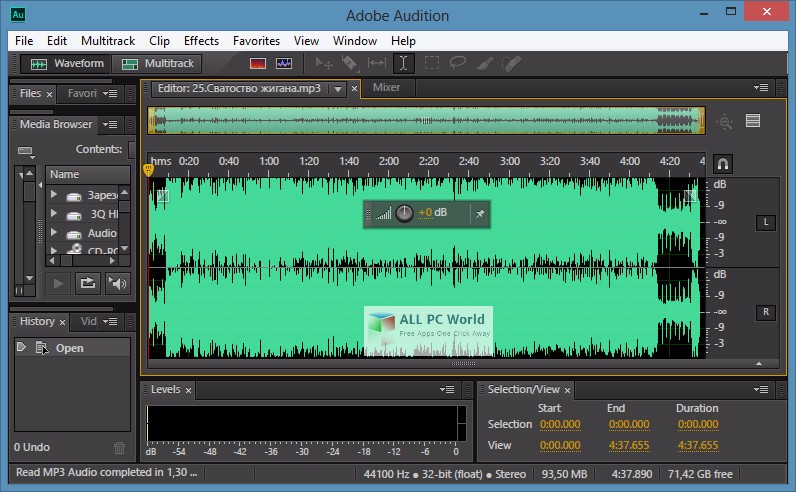
Task: Switch to the Video tab
Action: pyautogui.click(x=88, y=321)
